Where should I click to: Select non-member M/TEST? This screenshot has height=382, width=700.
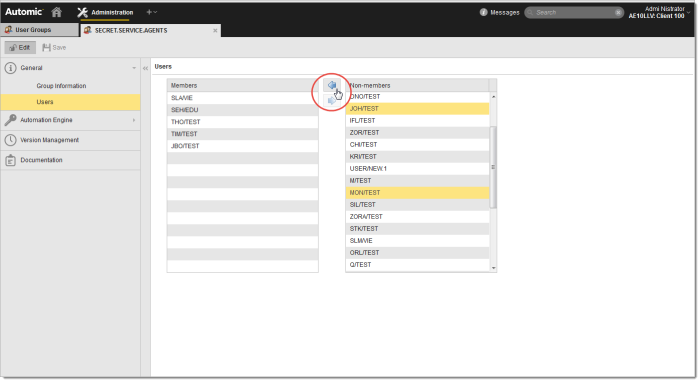(x=417, y=181)
